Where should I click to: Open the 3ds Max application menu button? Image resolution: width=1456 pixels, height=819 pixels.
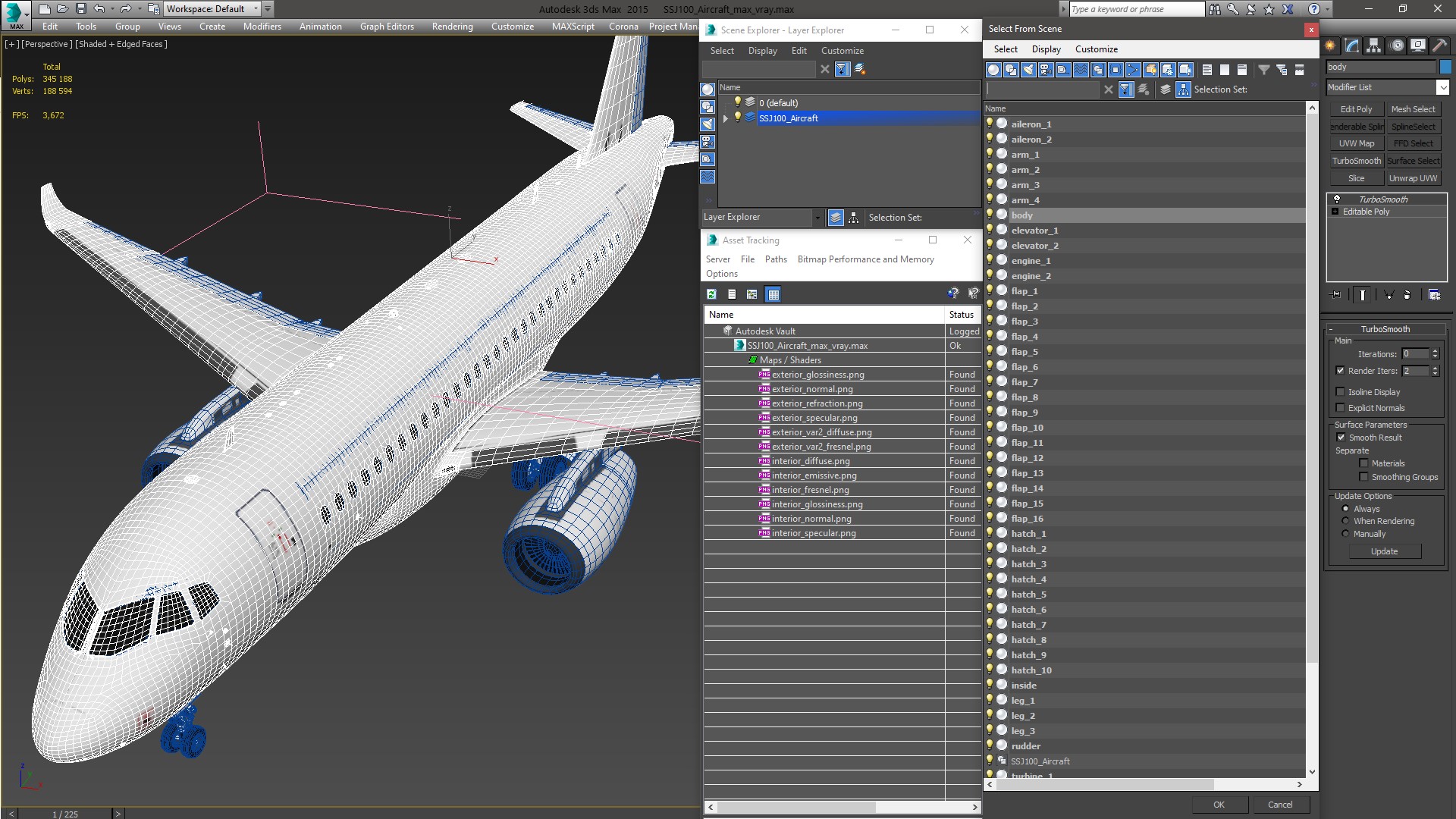pos(15,14)
